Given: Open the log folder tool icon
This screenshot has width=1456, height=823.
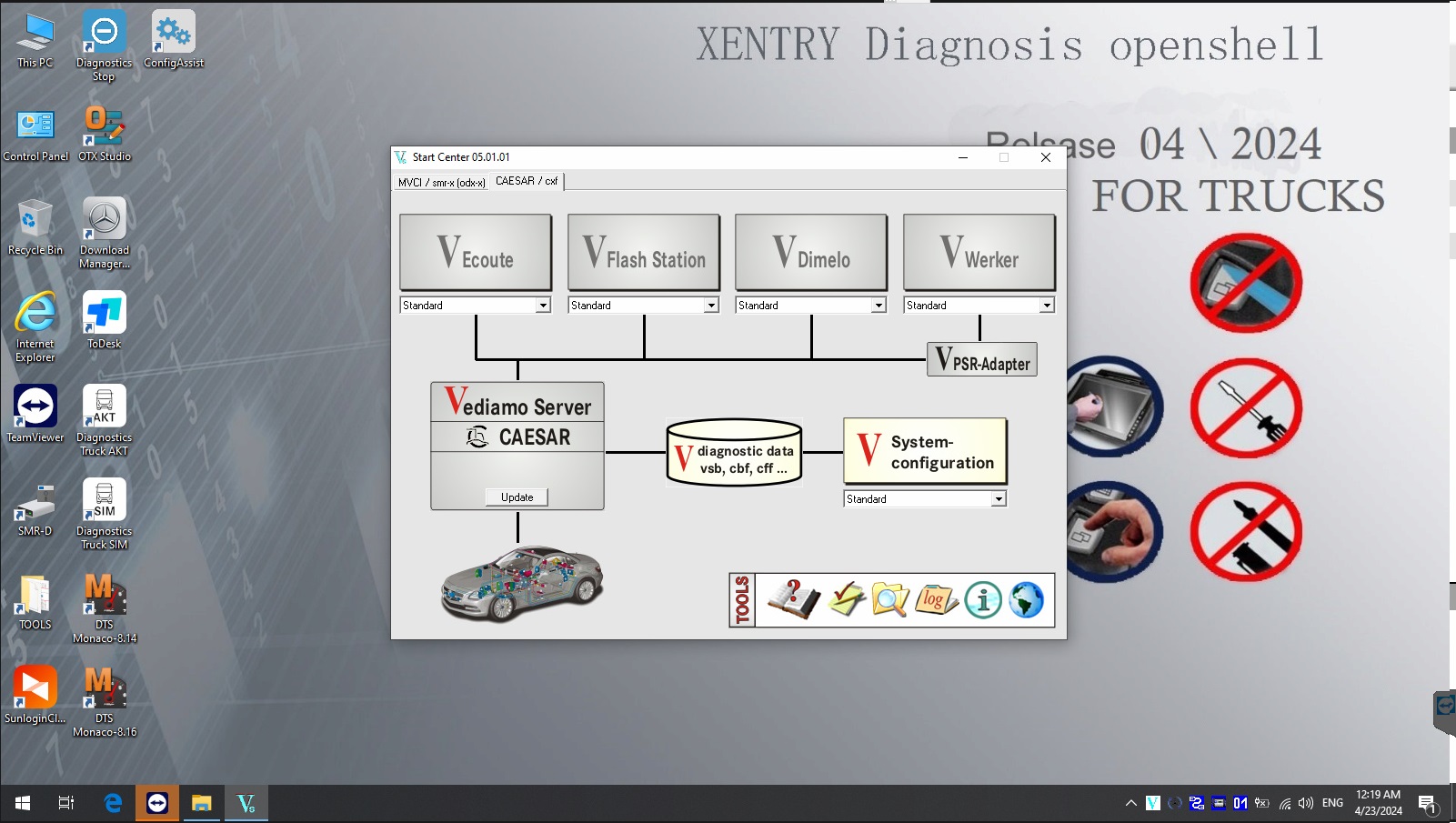Looking at the screenshot, I should 937,599.
